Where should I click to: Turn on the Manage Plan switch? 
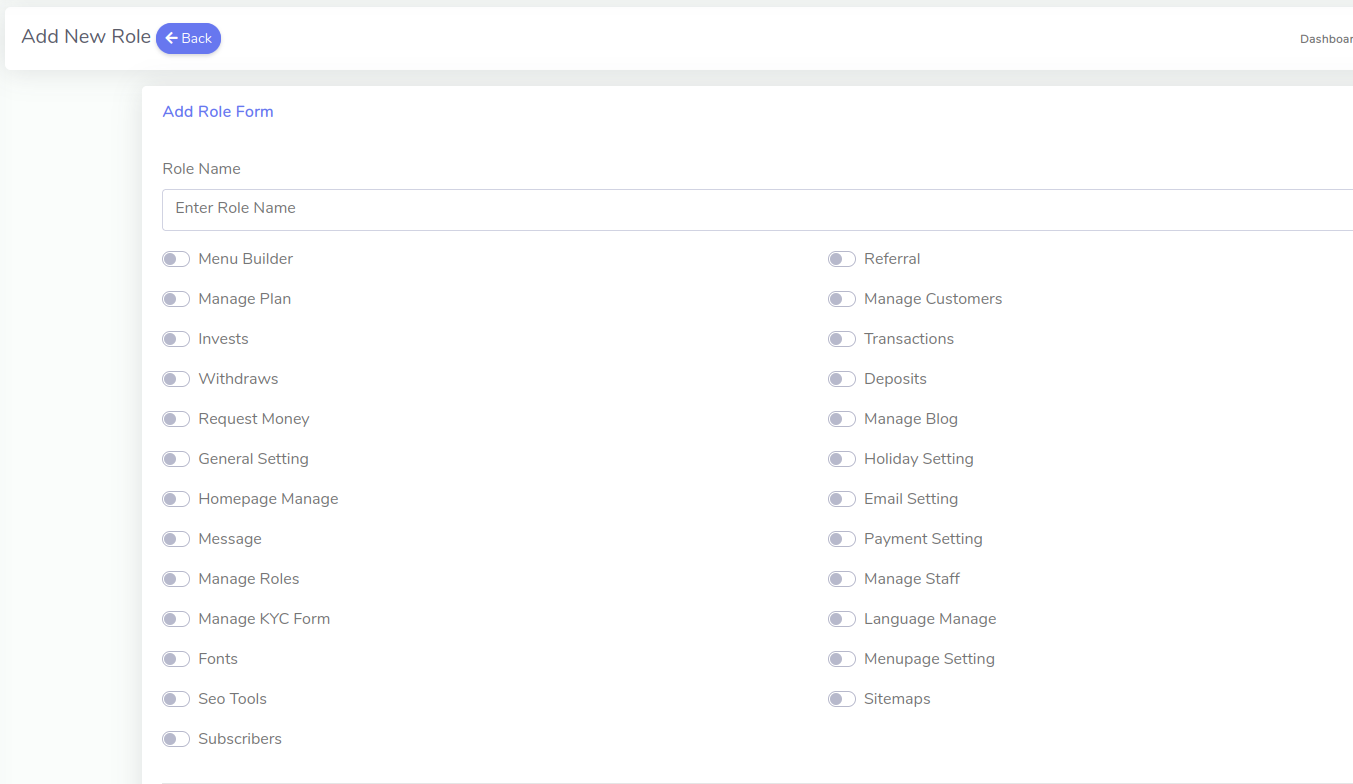coord(176,299)
